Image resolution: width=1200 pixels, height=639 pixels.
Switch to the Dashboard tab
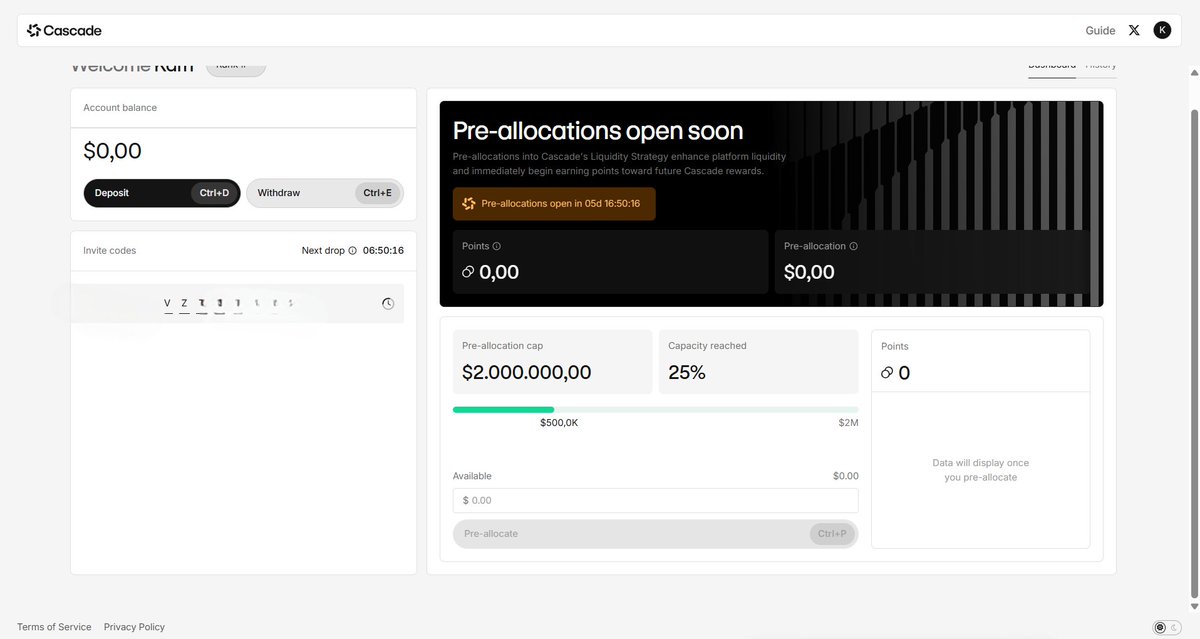1052,66
